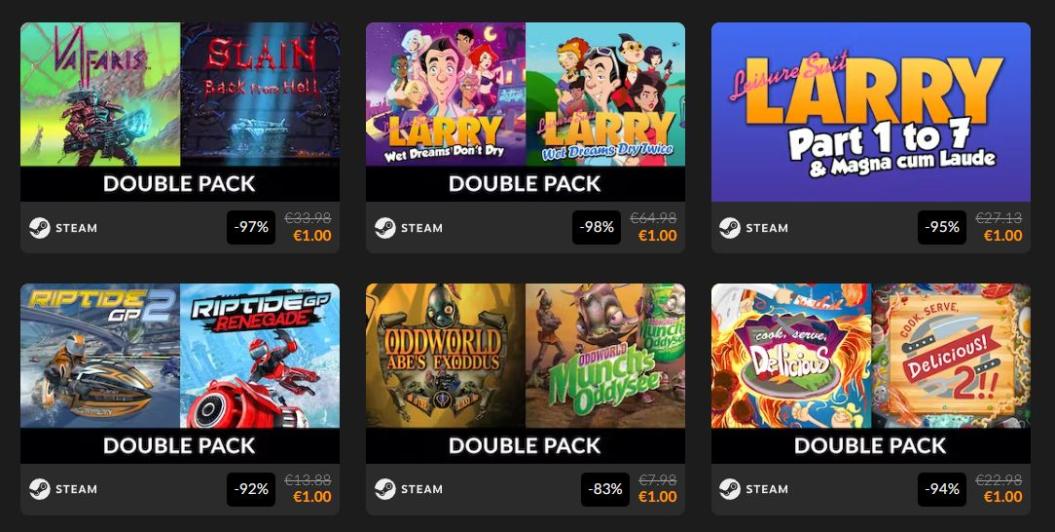Click Steam icon on Valfaris Slain pack

[x=40, y=228]
